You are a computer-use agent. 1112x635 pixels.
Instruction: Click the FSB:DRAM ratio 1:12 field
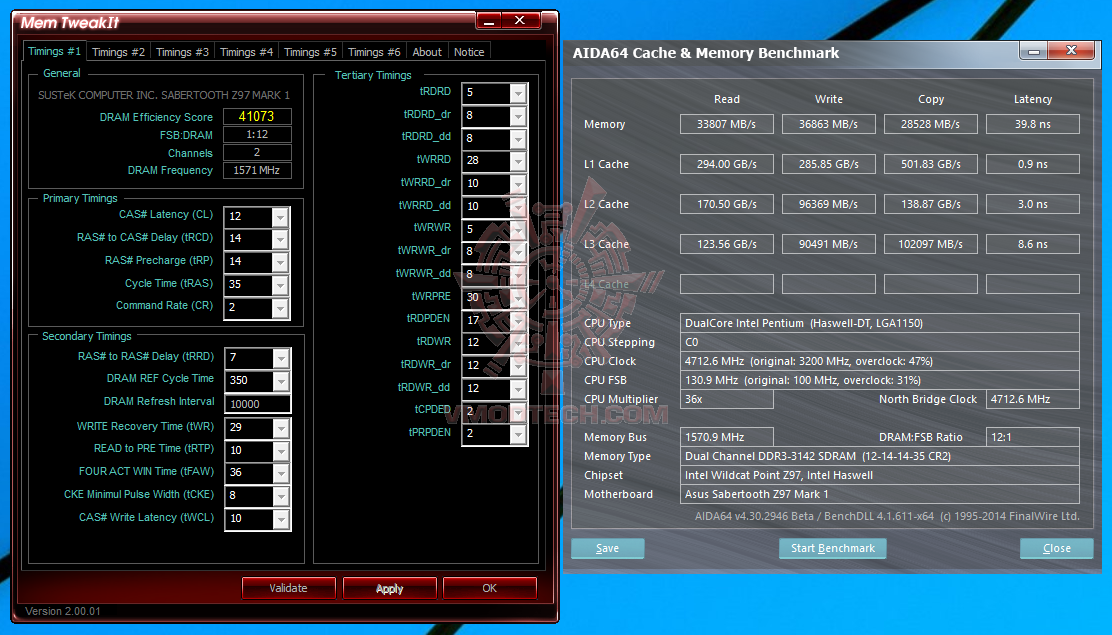(x=257, y=134)
